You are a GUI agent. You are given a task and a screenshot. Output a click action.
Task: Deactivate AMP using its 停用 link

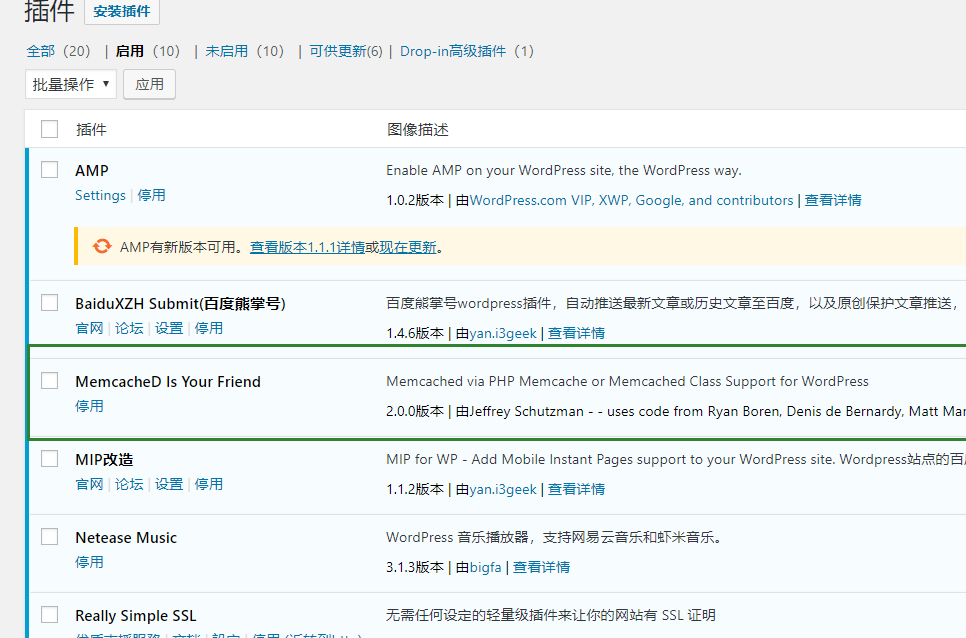151,195
